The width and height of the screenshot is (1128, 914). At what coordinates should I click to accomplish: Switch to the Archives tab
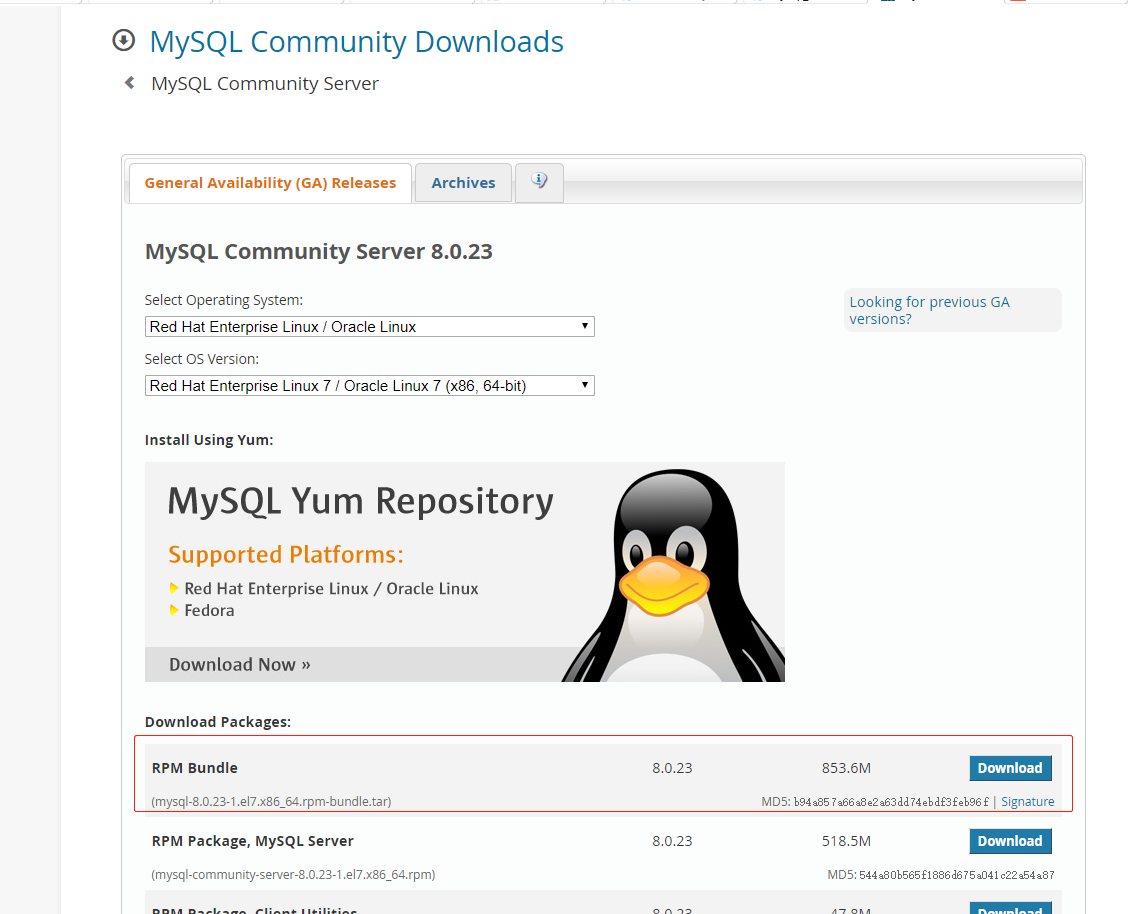pos(463,183)
